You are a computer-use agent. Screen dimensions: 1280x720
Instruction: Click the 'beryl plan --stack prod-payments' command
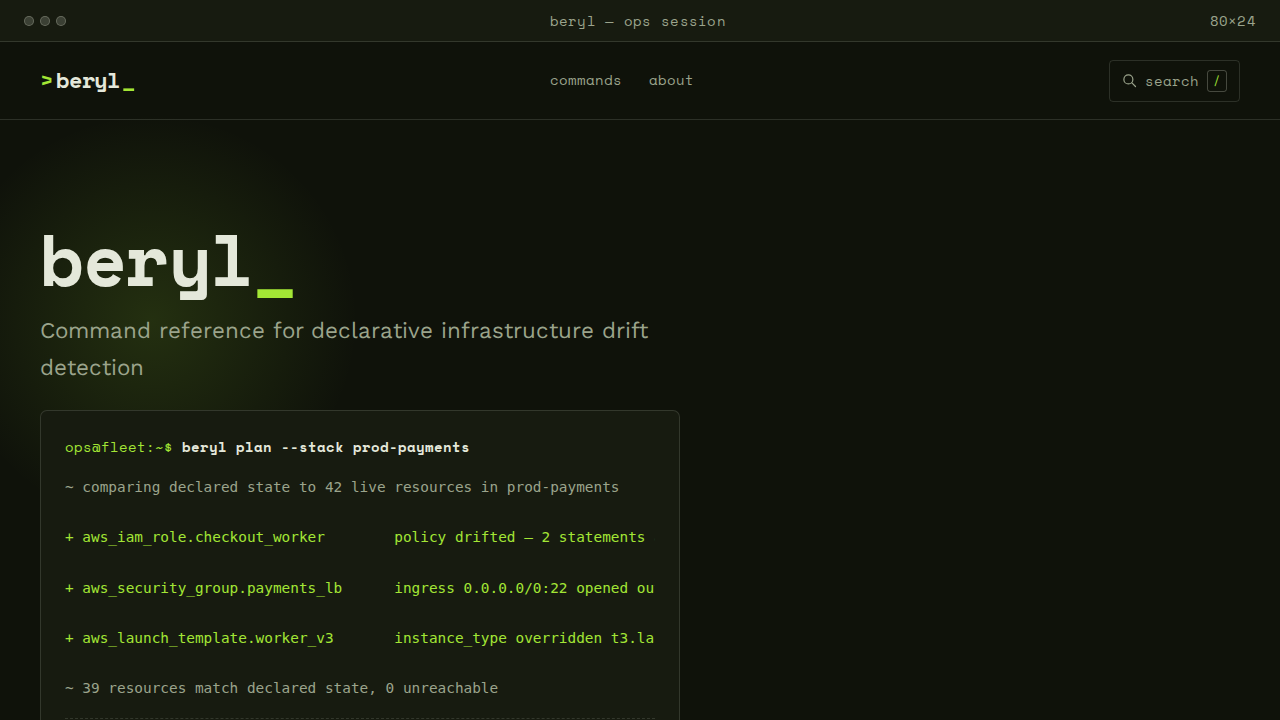coord(325,447)
